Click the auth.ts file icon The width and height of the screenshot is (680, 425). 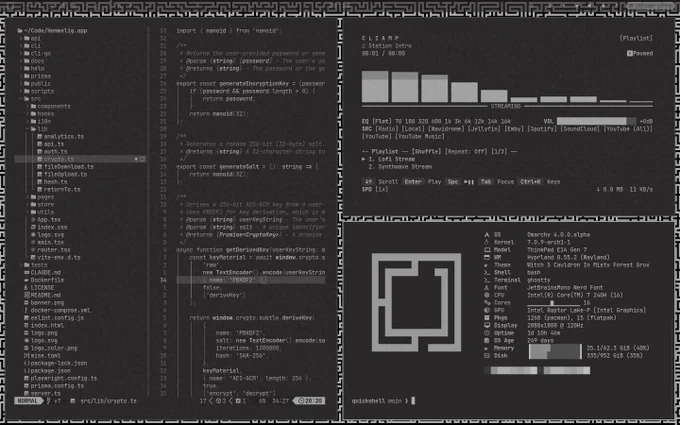click(x=39, y=152)
